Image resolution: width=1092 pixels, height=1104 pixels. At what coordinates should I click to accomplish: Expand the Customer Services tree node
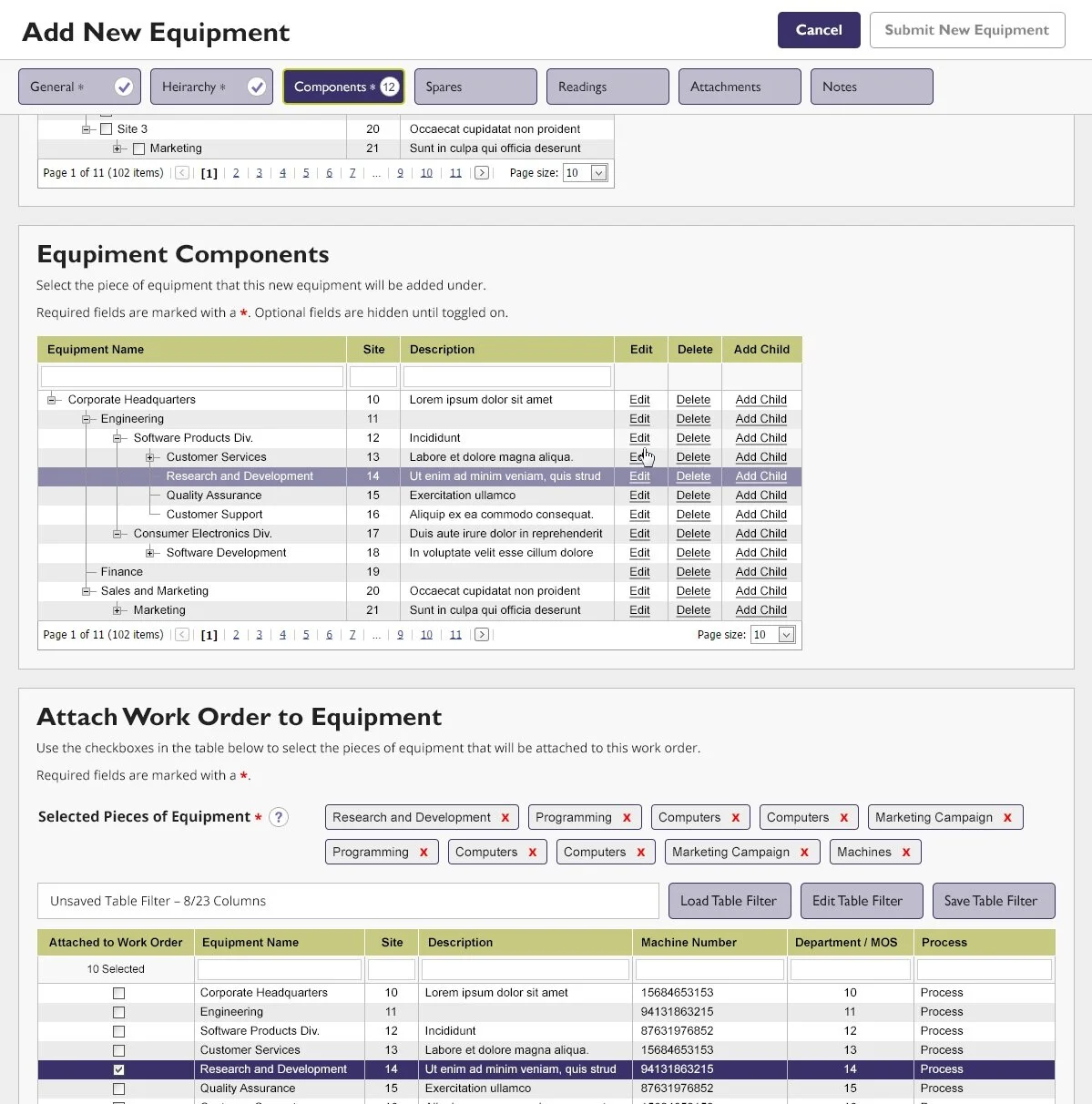[150, 457]
